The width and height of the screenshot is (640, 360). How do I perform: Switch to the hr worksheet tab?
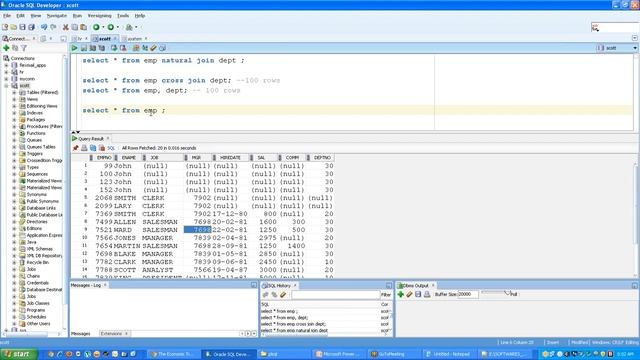point(80,39)
